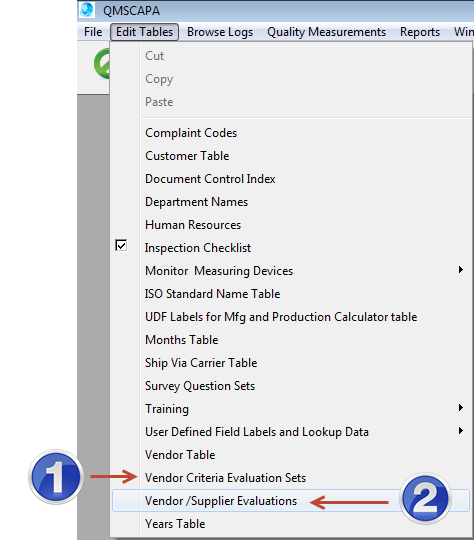Expand the Training submenu arrow
This screenshot has height=540, width=474.
click(461, 408)
